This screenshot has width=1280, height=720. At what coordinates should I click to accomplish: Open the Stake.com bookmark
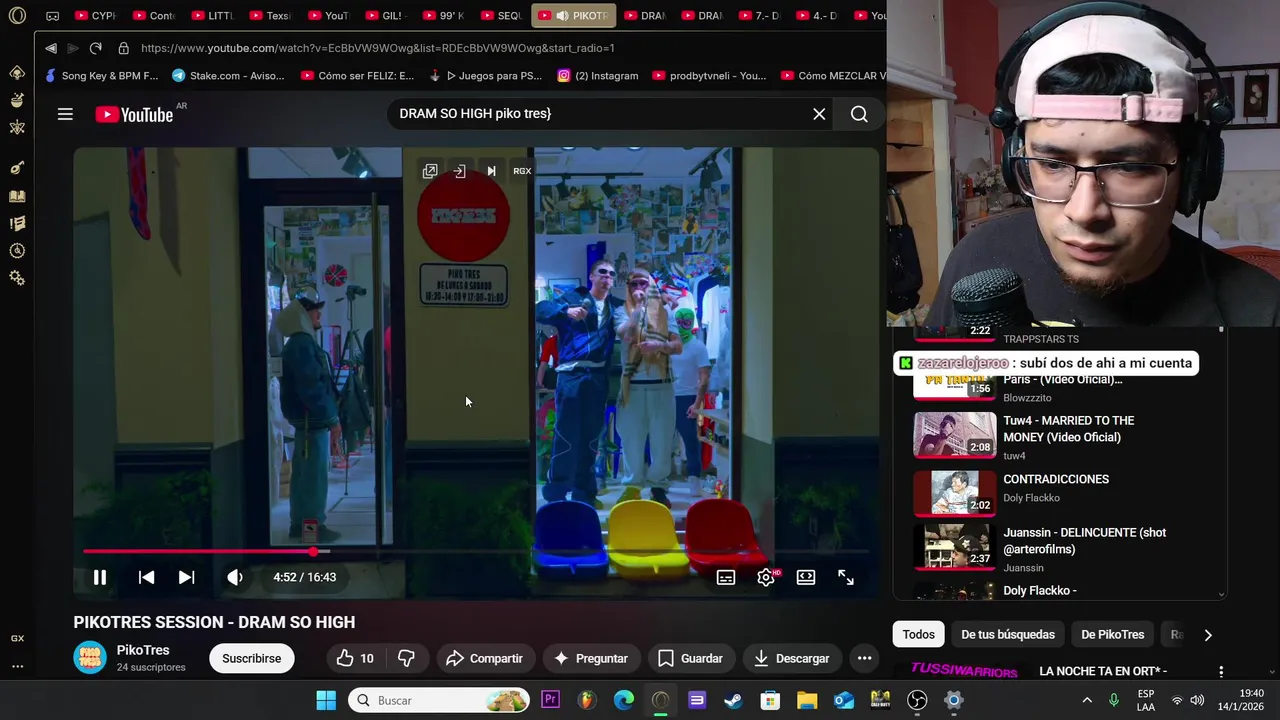(229, 75)
